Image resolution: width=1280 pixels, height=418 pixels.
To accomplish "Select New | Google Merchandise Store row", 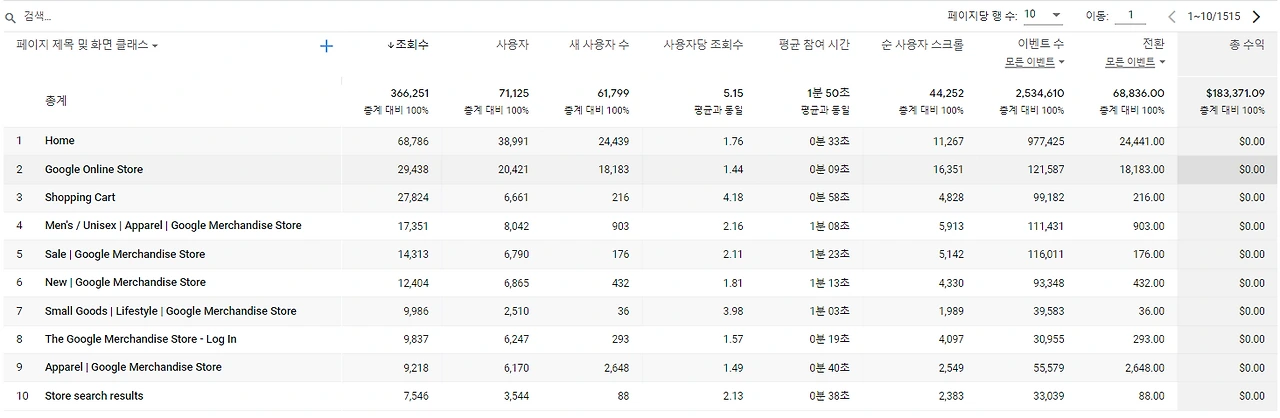I will (x=125, y=282).
